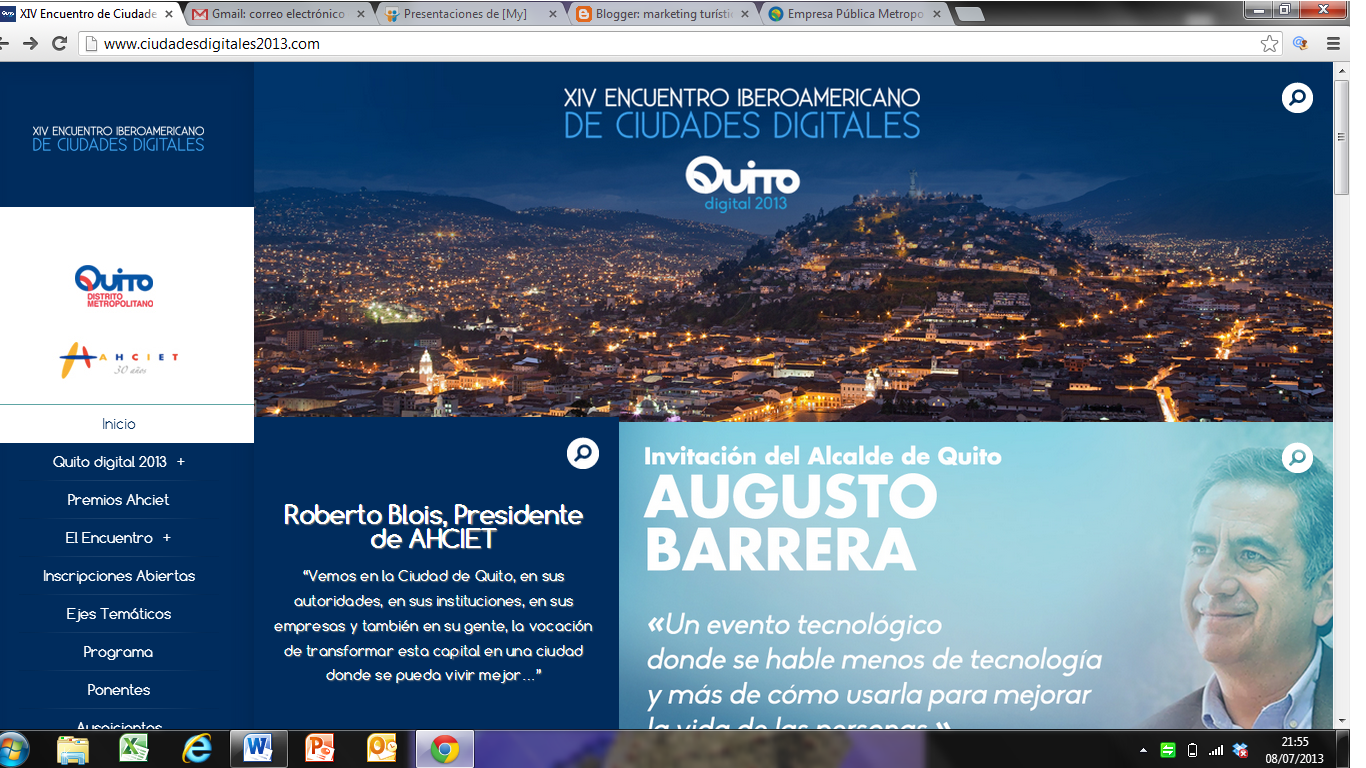Screen dimensions: 1366x768
Task: Reload the current page
Action: (x=59, y=43)
